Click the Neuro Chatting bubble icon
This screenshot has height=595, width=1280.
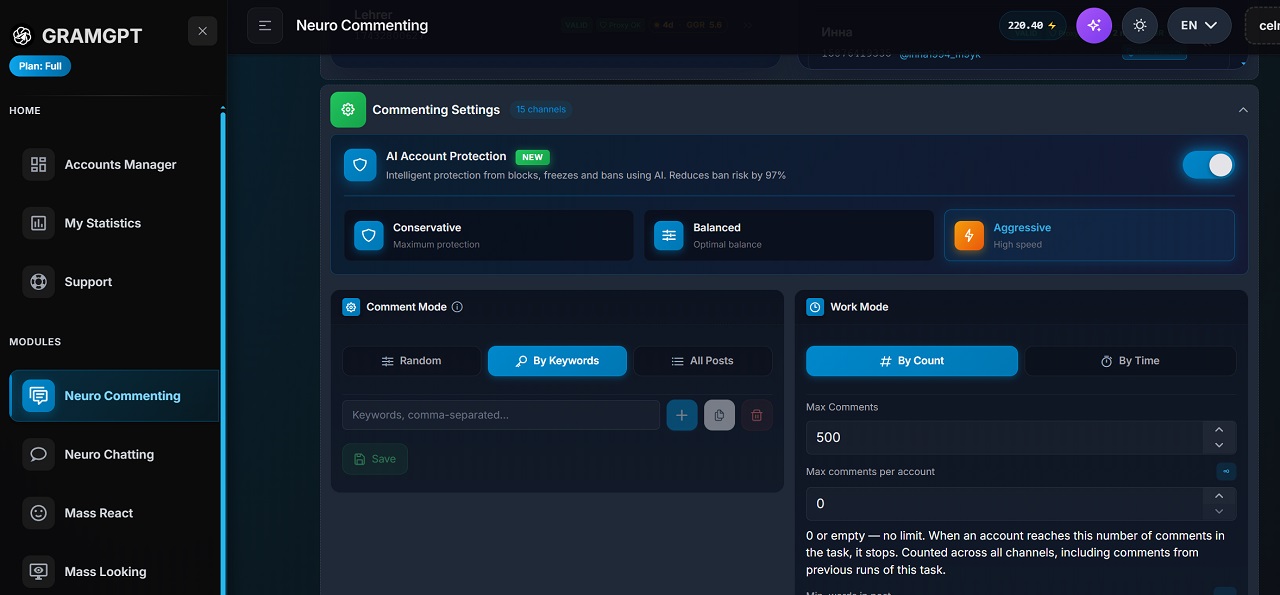click(39, 454)
